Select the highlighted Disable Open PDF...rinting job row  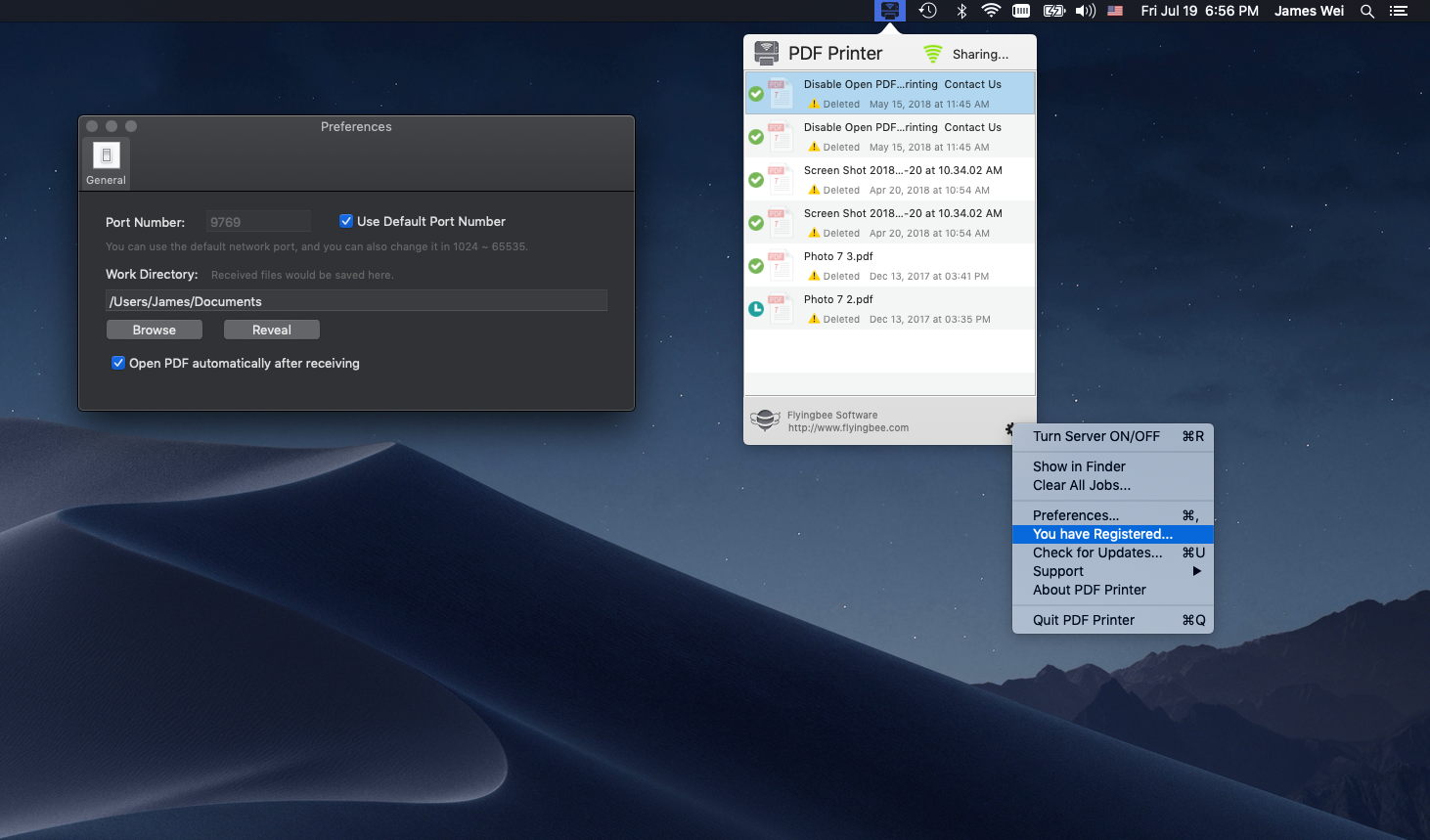(x=890, y=93)
